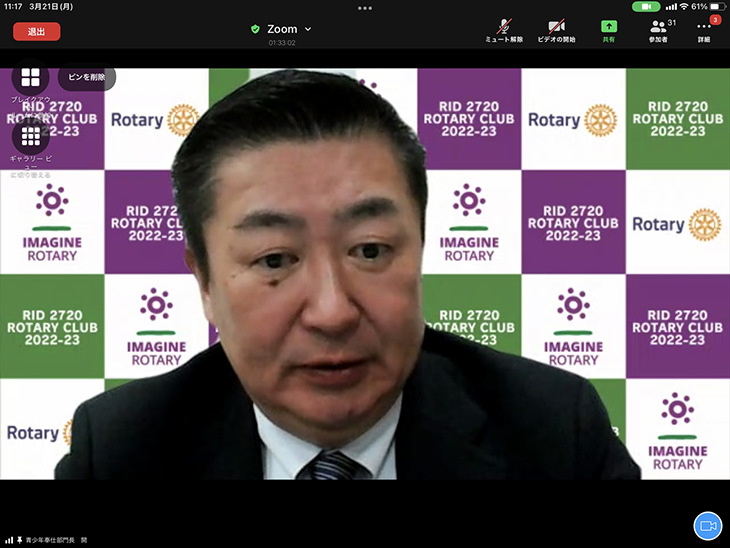Screen dimensions: 730x548
Task: Open breakout rooms grid icon
Action: tap(31, 77)
